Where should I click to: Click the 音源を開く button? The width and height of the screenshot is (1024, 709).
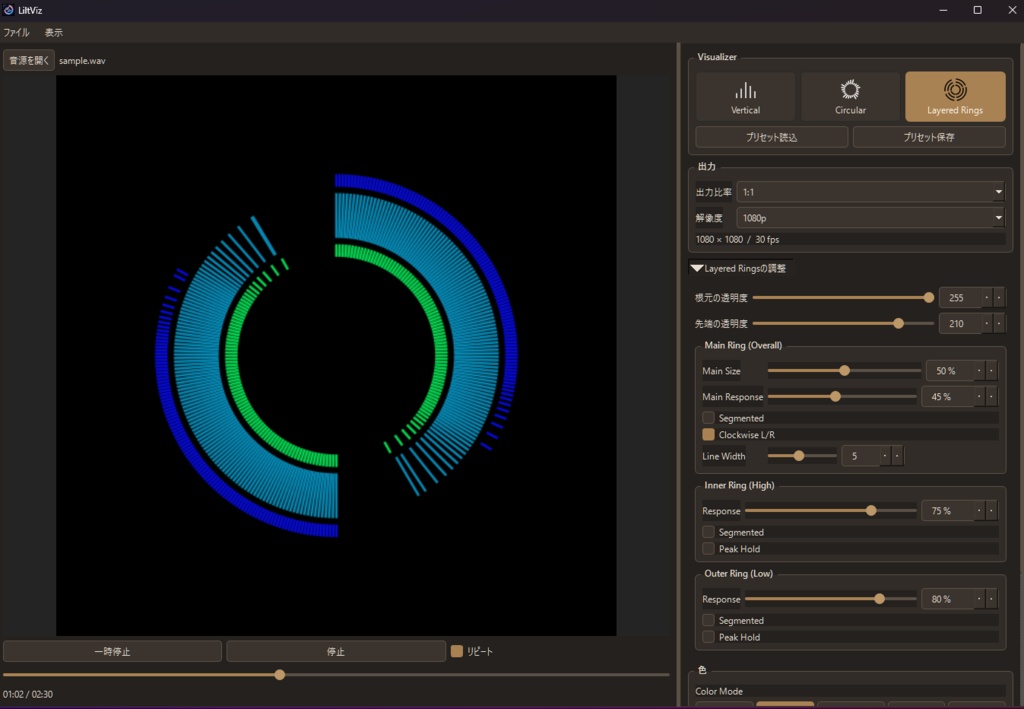tap(29, 60)
